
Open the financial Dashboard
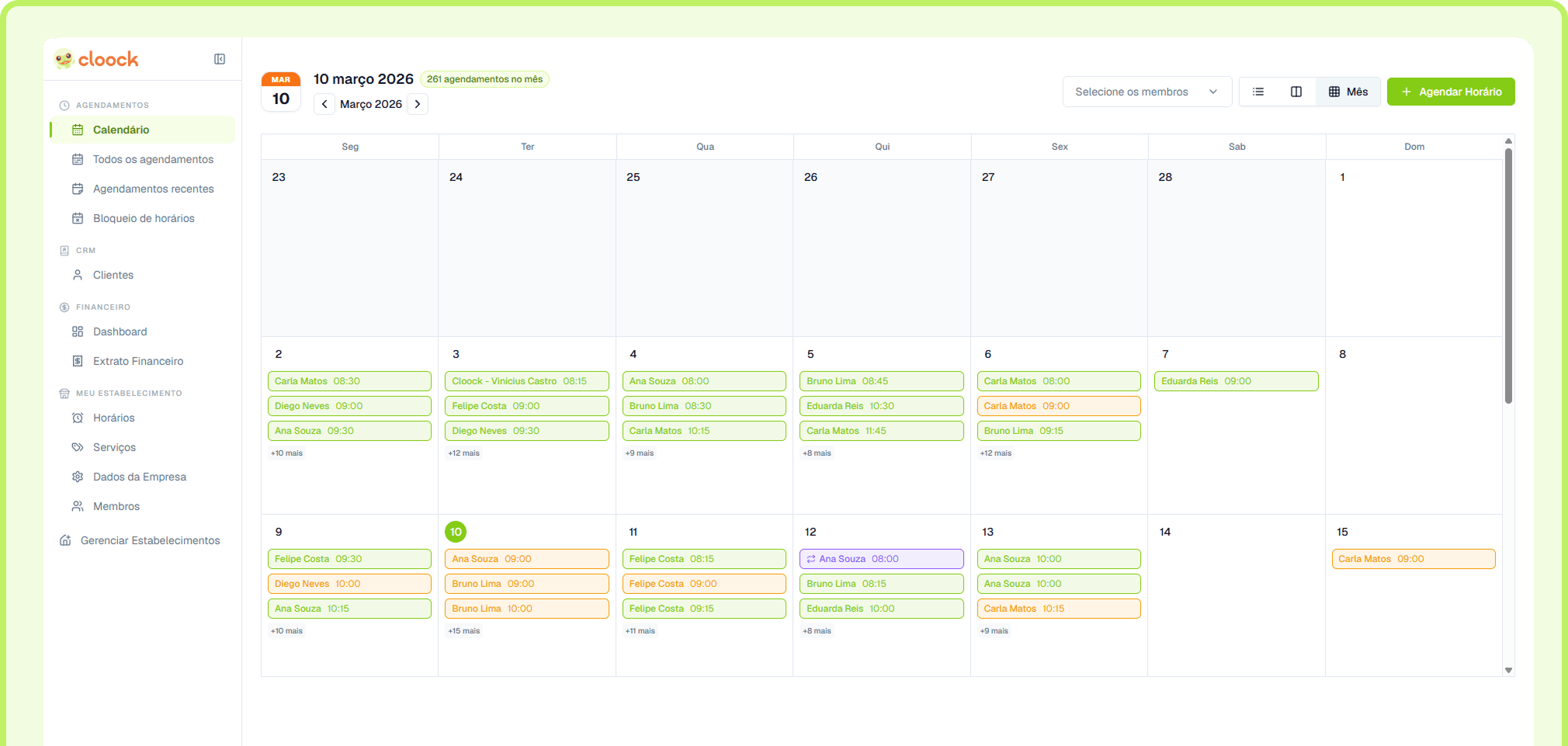click(x=120, y=331)
